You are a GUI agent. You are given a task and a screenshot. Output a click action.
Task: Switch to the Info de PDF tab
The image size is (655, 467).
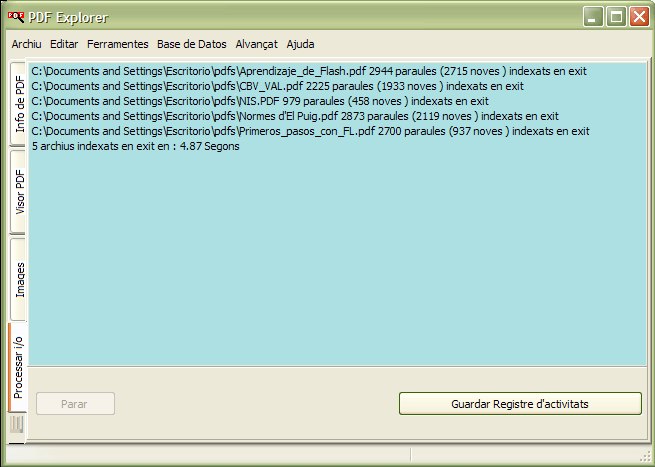(x=19, y=105)
